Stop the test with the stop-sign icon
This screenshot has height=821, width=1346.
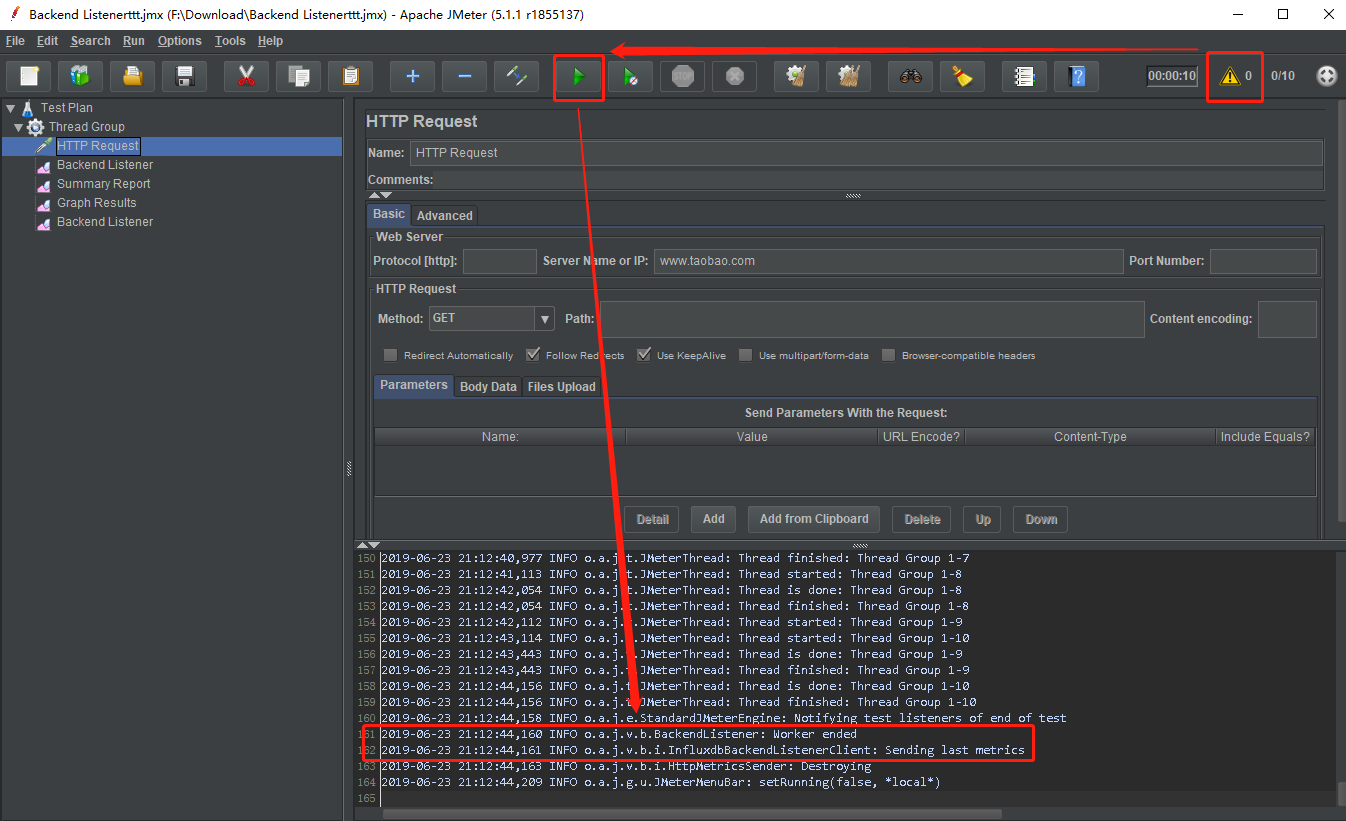pos(682,76)
